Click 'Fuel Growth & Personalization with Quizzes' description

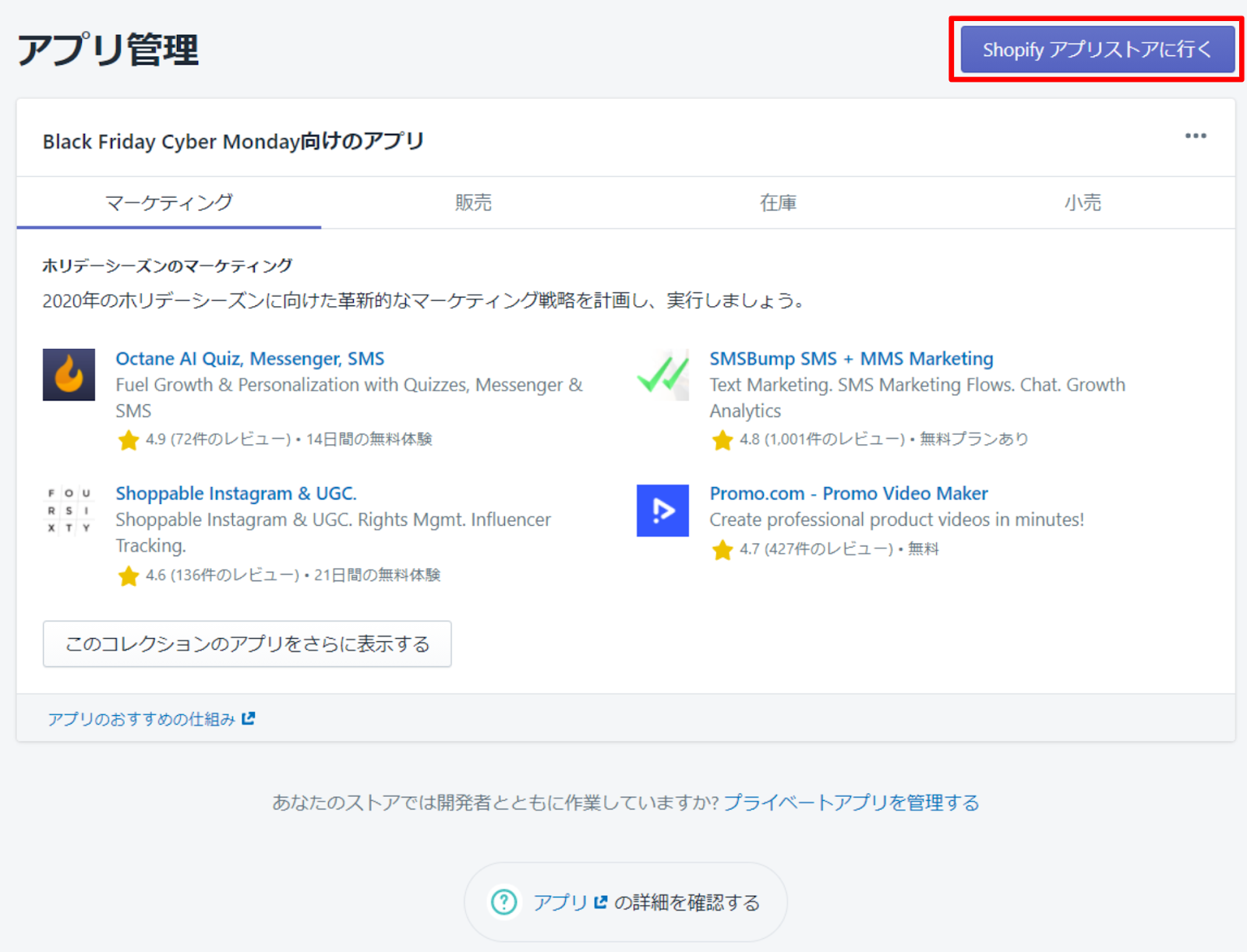[349, 397]
